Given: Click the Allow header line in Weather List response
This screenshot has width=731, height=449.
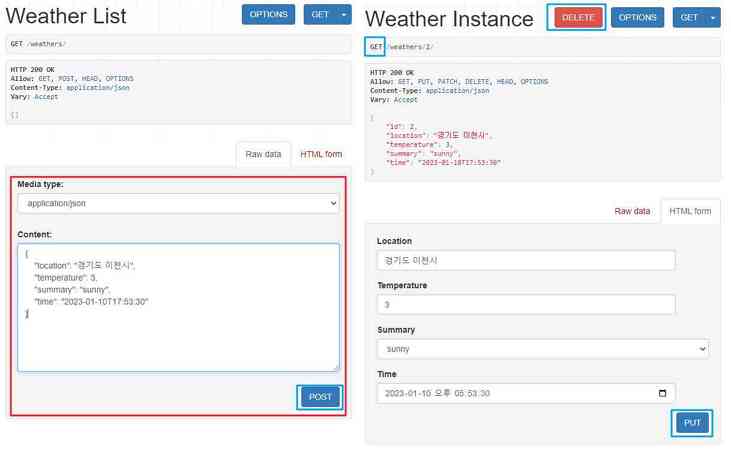Looking at the screenshot, I should pyautogui.click(x=72, y=78).
